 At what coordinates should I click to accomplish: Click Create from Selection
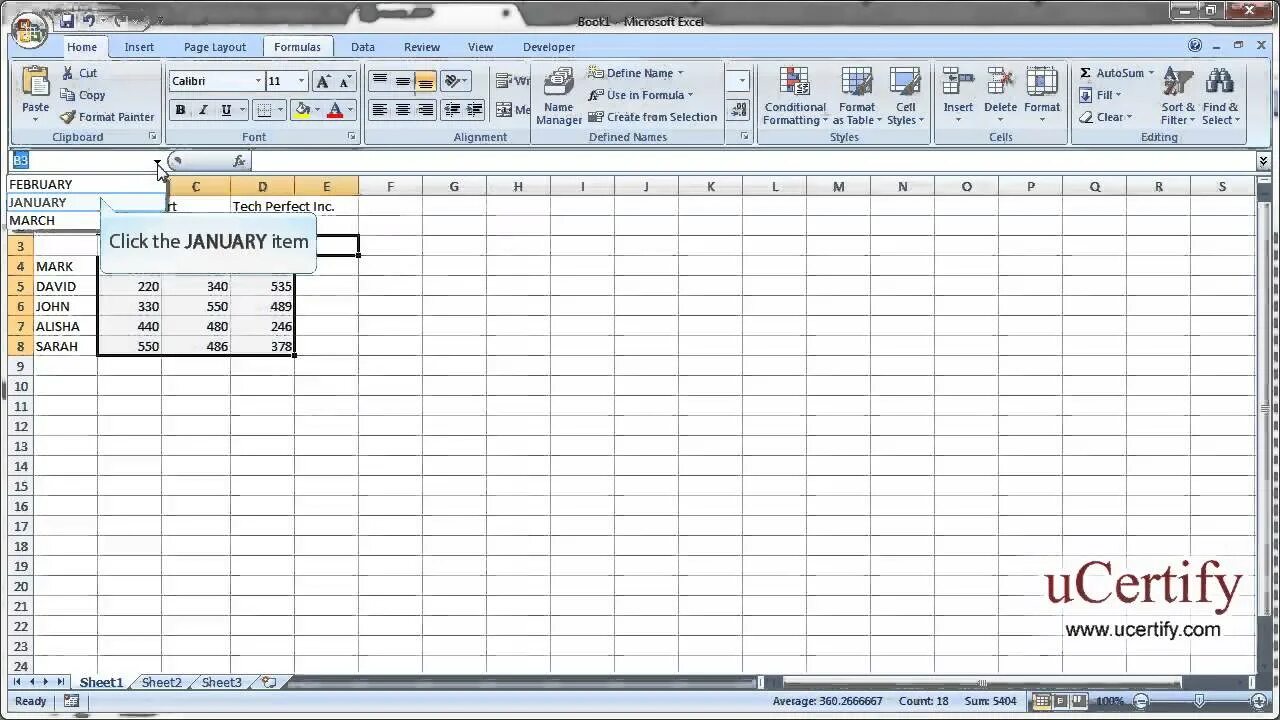coord(652,117)
